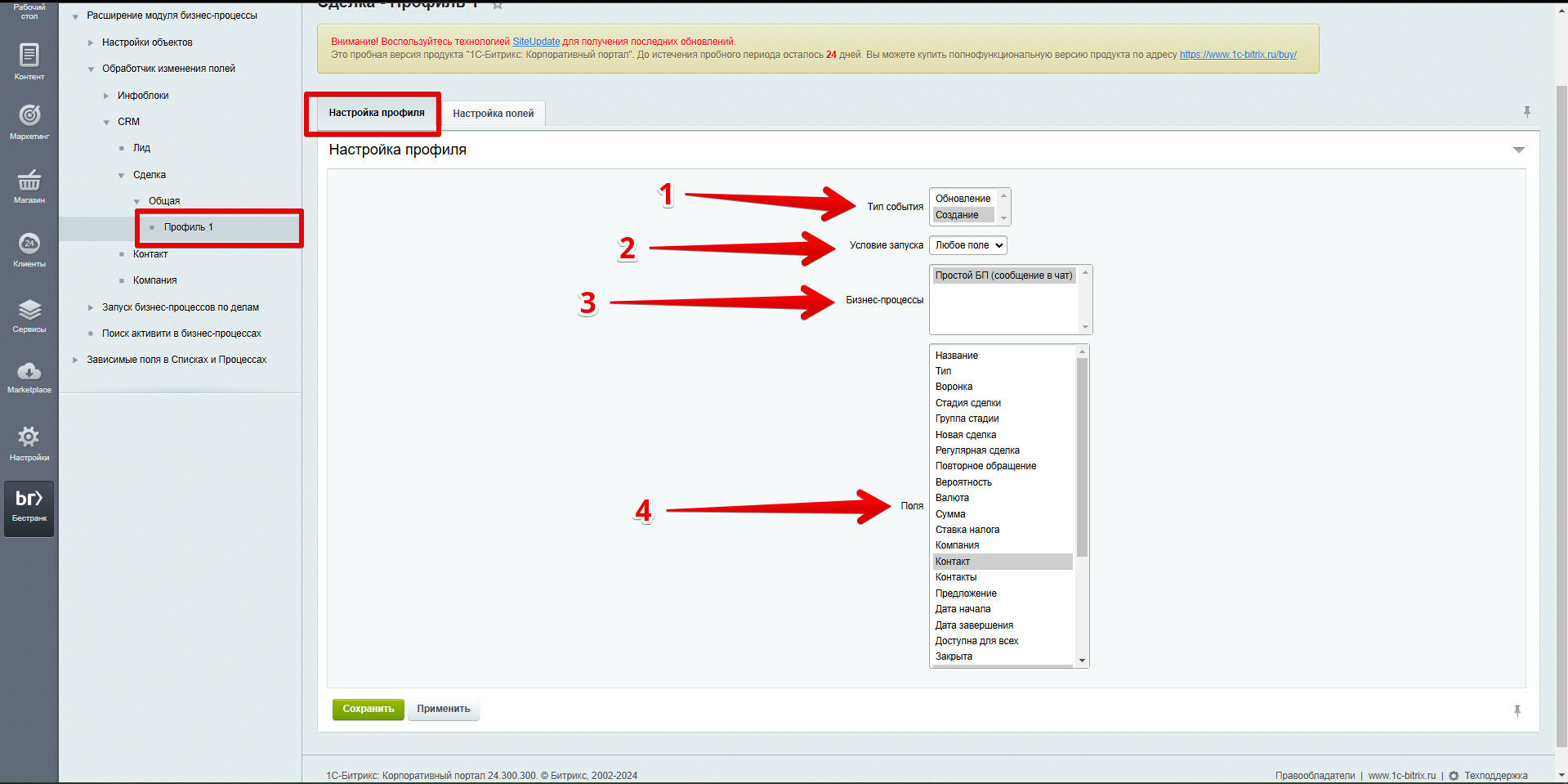Select Стадия сделки in fields list
This screenshot has width=1568, height=784.
(967, 403)
